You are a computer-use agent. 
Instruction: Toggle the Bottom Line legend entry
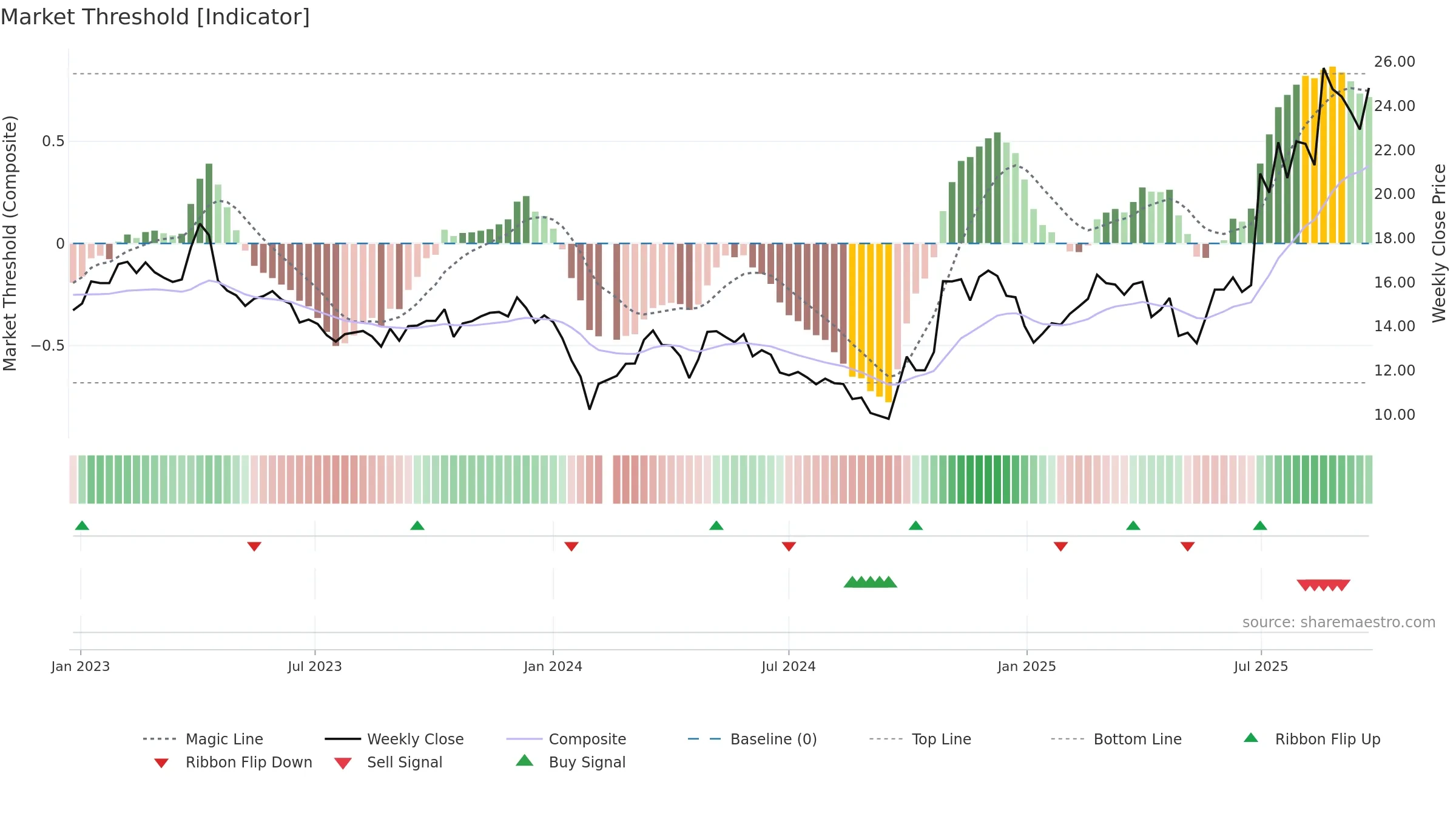[x=1116, y=739]
